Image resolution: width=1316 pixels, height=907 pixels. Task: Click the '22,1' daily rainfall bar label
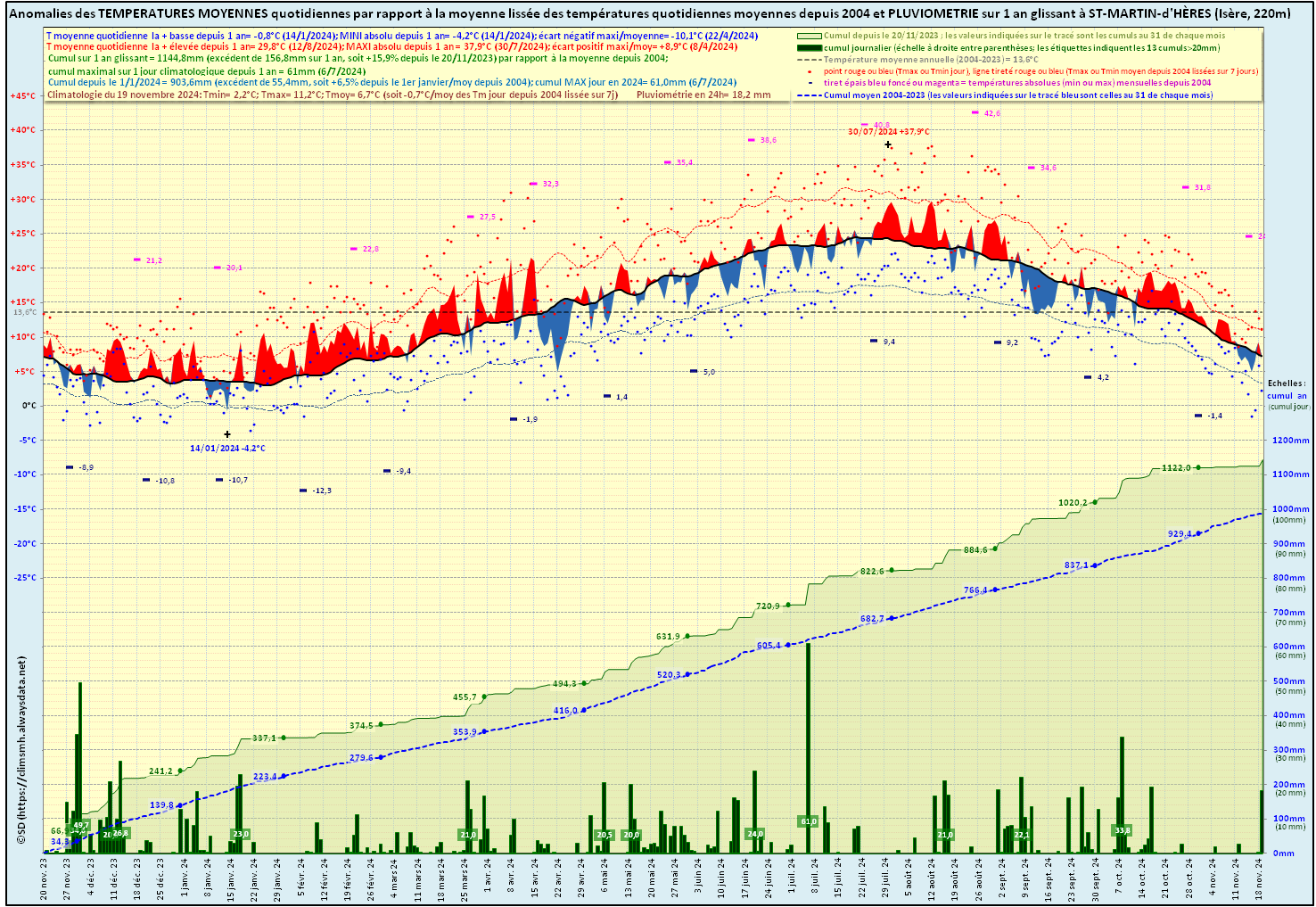(1022, 835)
